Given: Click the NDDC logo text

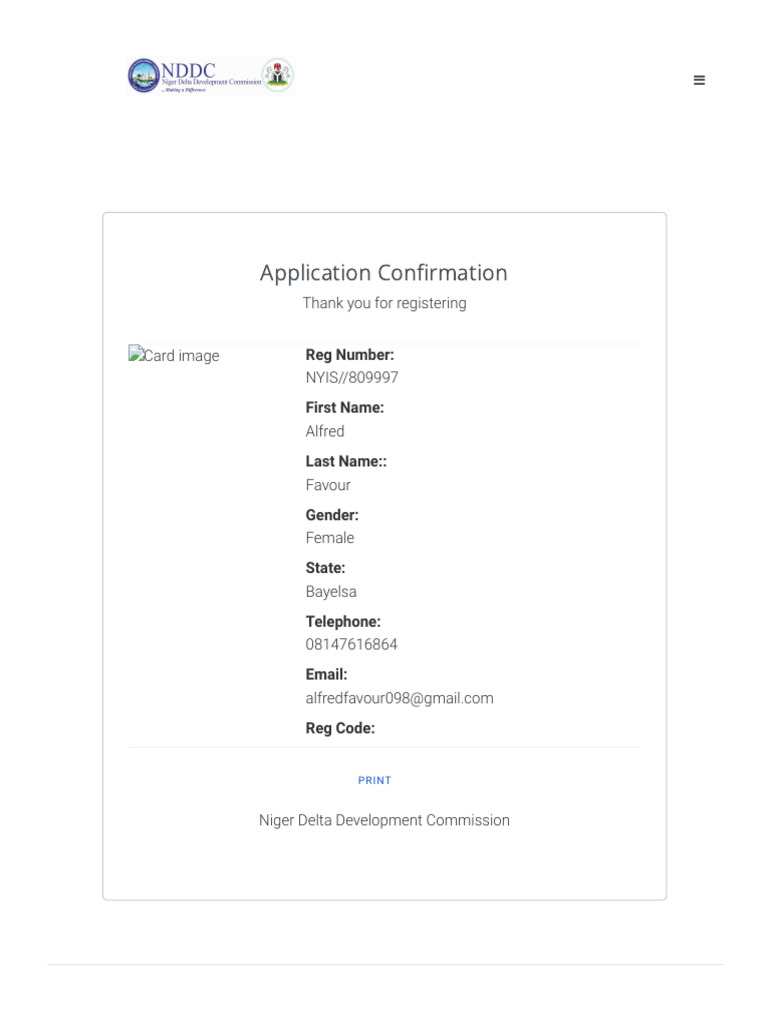Looking at the screenshot, I should [x=189, y=70].
